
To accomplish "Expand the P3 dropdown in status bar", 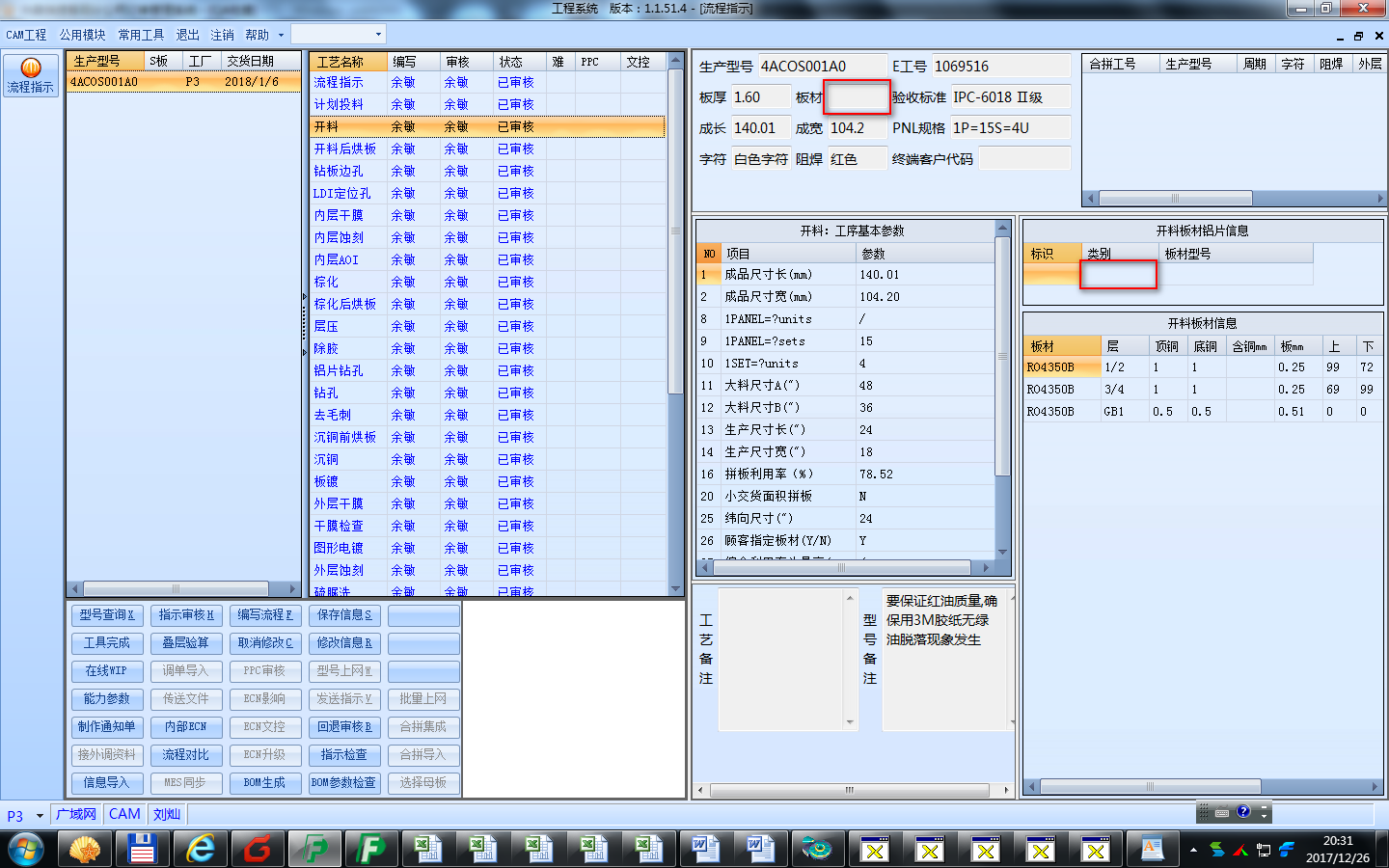I will click(40, 816).
